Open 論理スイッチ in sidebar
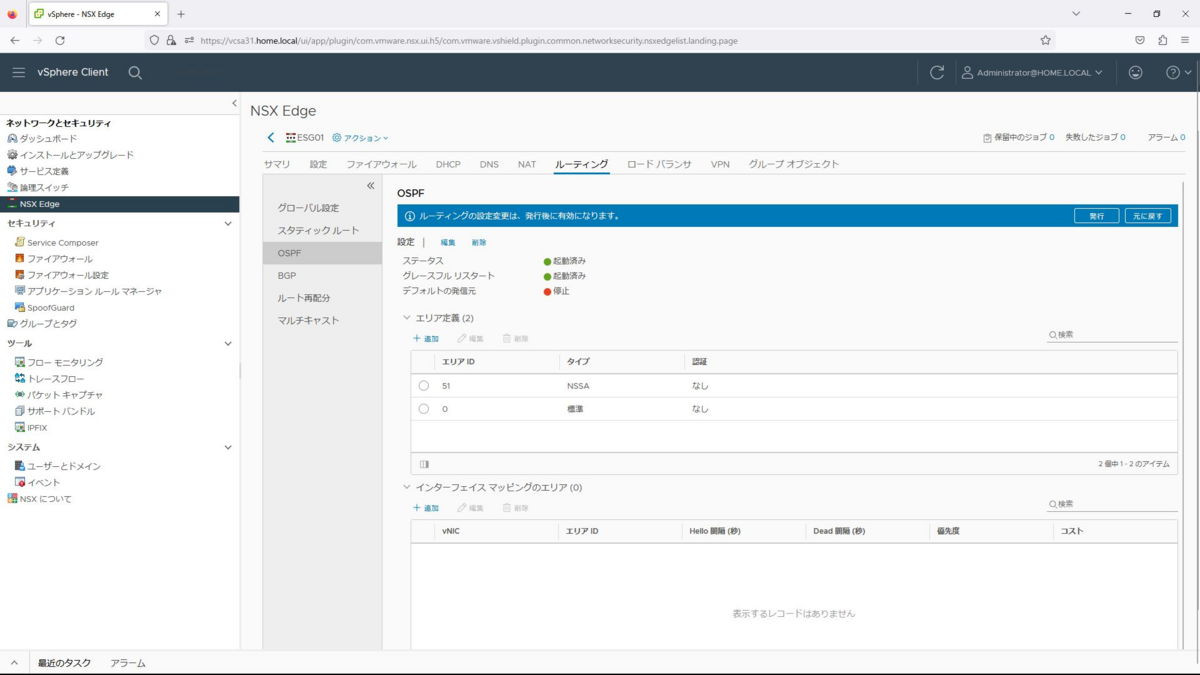1200x675 pixels. (x=44, y=188)
